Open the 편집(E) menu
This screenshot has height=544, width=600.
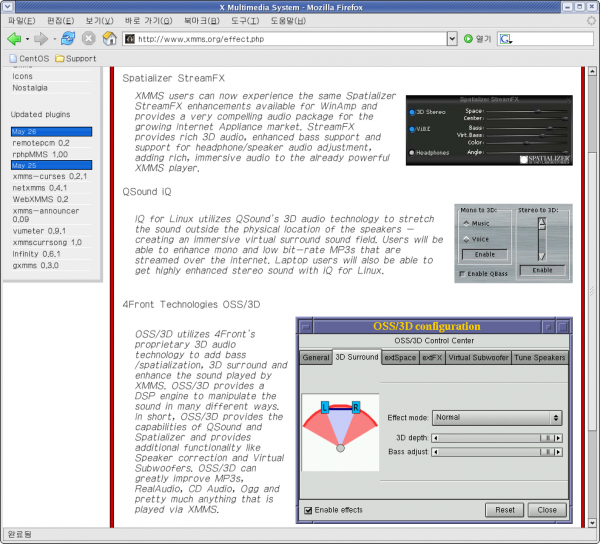tap(60, 21)
